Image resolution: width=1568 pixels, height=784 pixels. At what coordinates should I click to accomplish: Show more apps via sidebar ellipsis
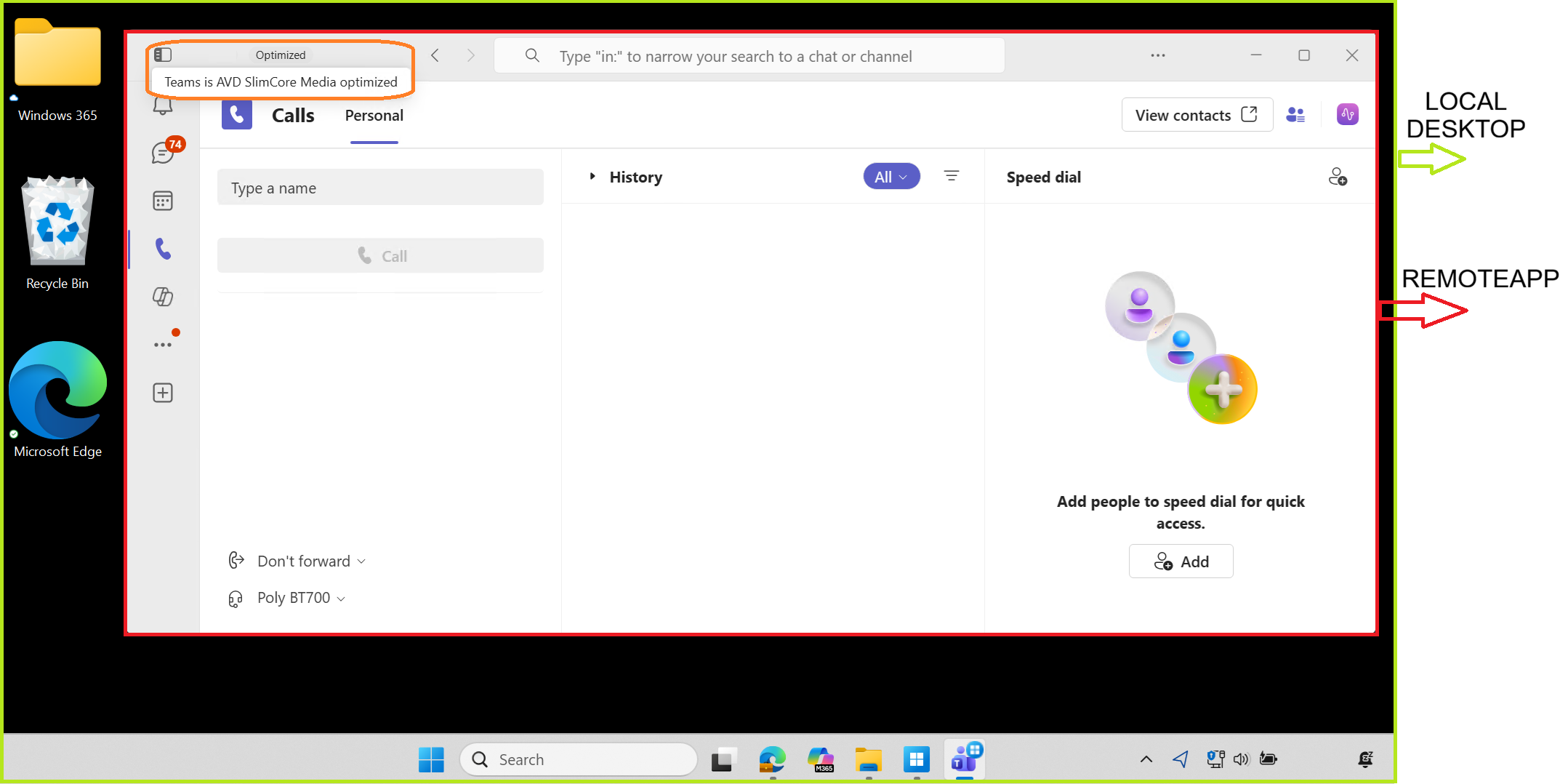point(163,345)
